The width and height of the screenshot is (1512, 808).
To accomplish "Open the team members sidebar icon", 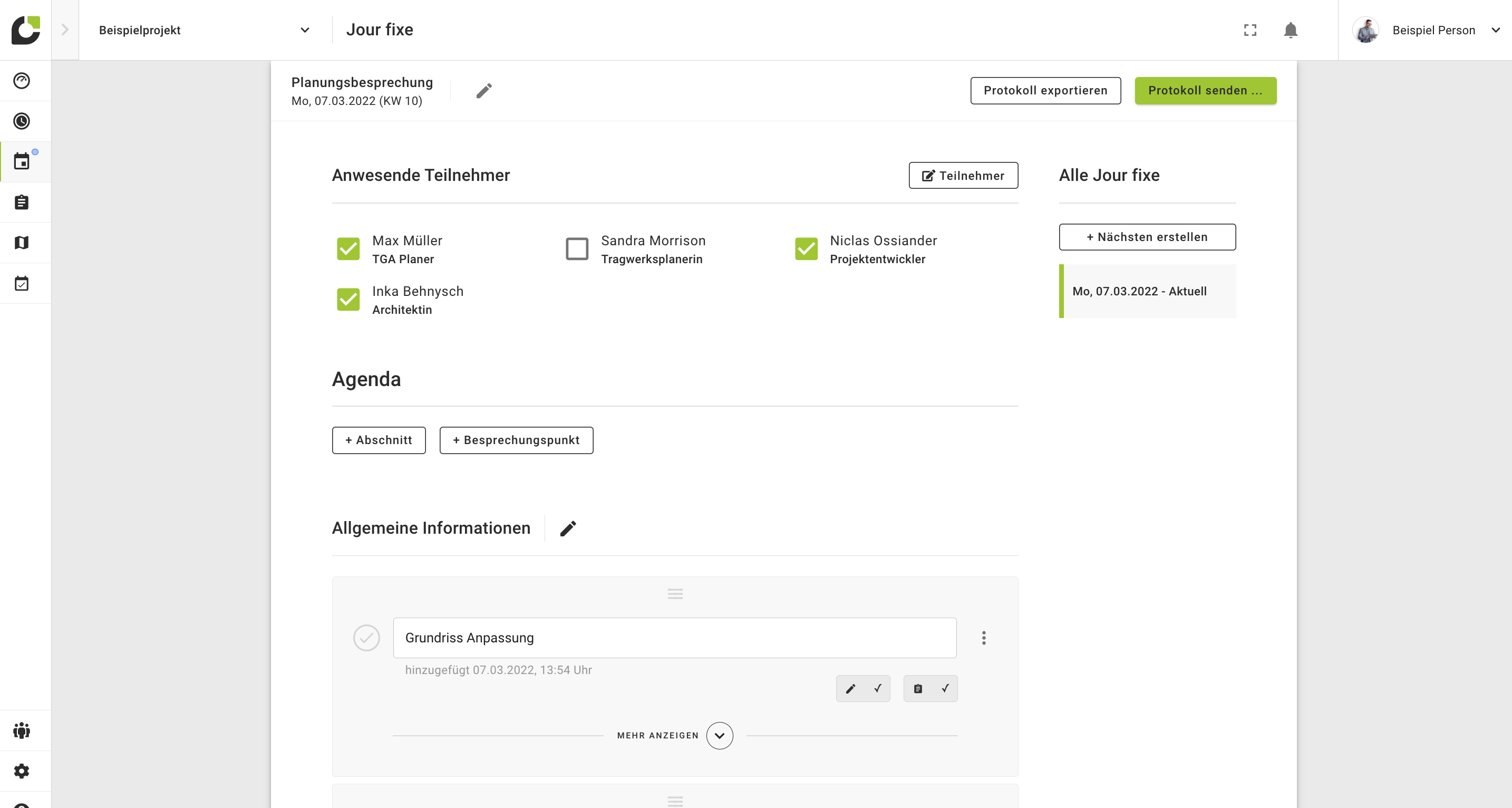I will [22, 730].
